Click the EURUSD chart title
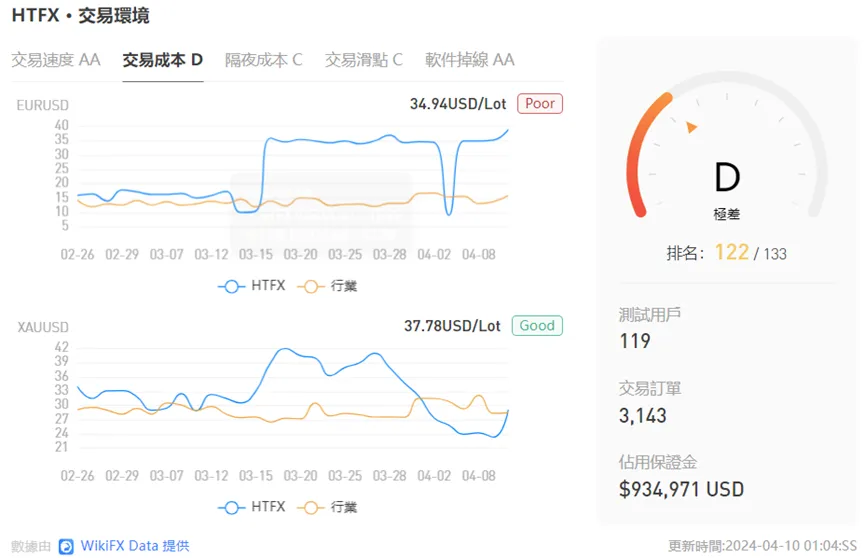The image size is (865, 558). pos(42,105)
